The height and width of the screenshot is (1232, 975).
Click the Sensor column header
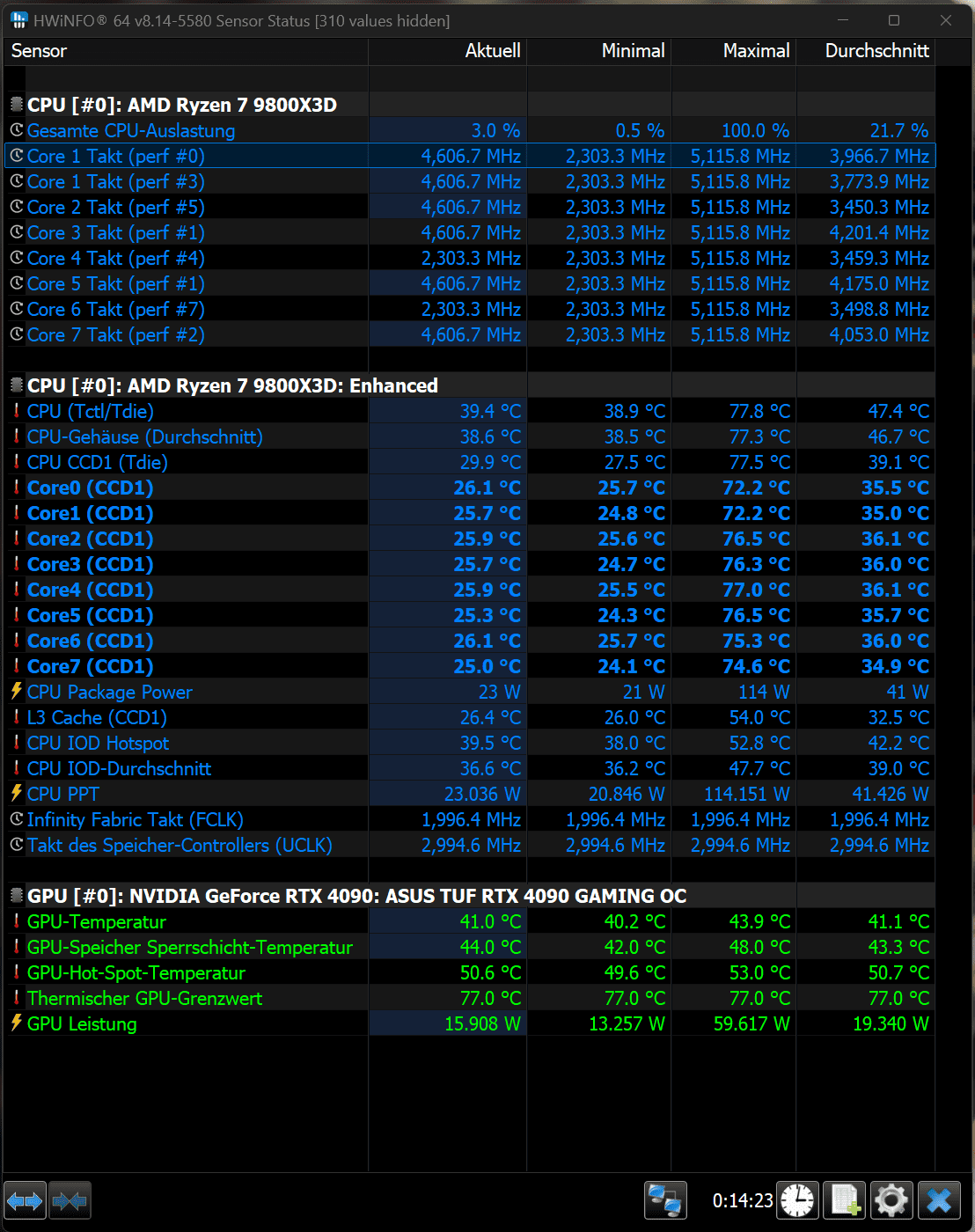click(186, 51)
